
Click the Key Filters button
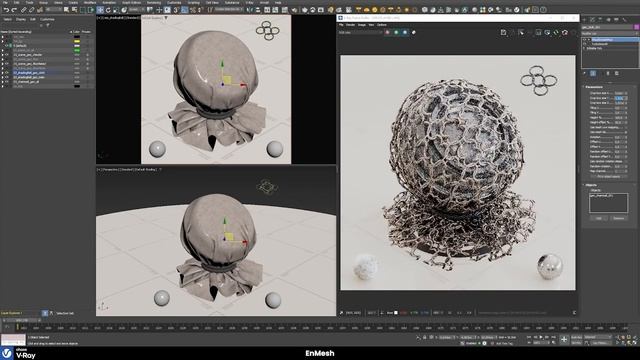tap(601, 342)
